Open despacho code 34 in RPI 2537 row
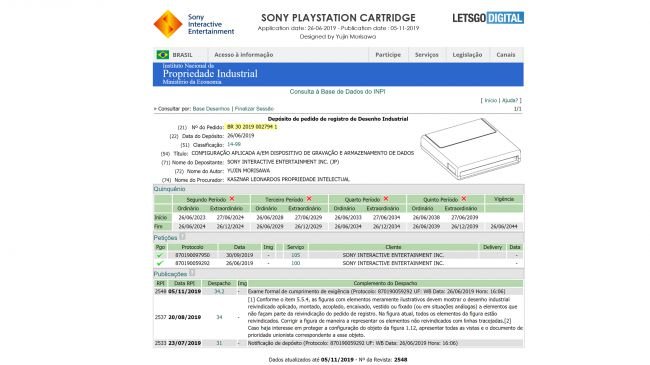Image resolution: width=650 pixels, height=365 pixels. pyautogui.click(x=219, y=317)
